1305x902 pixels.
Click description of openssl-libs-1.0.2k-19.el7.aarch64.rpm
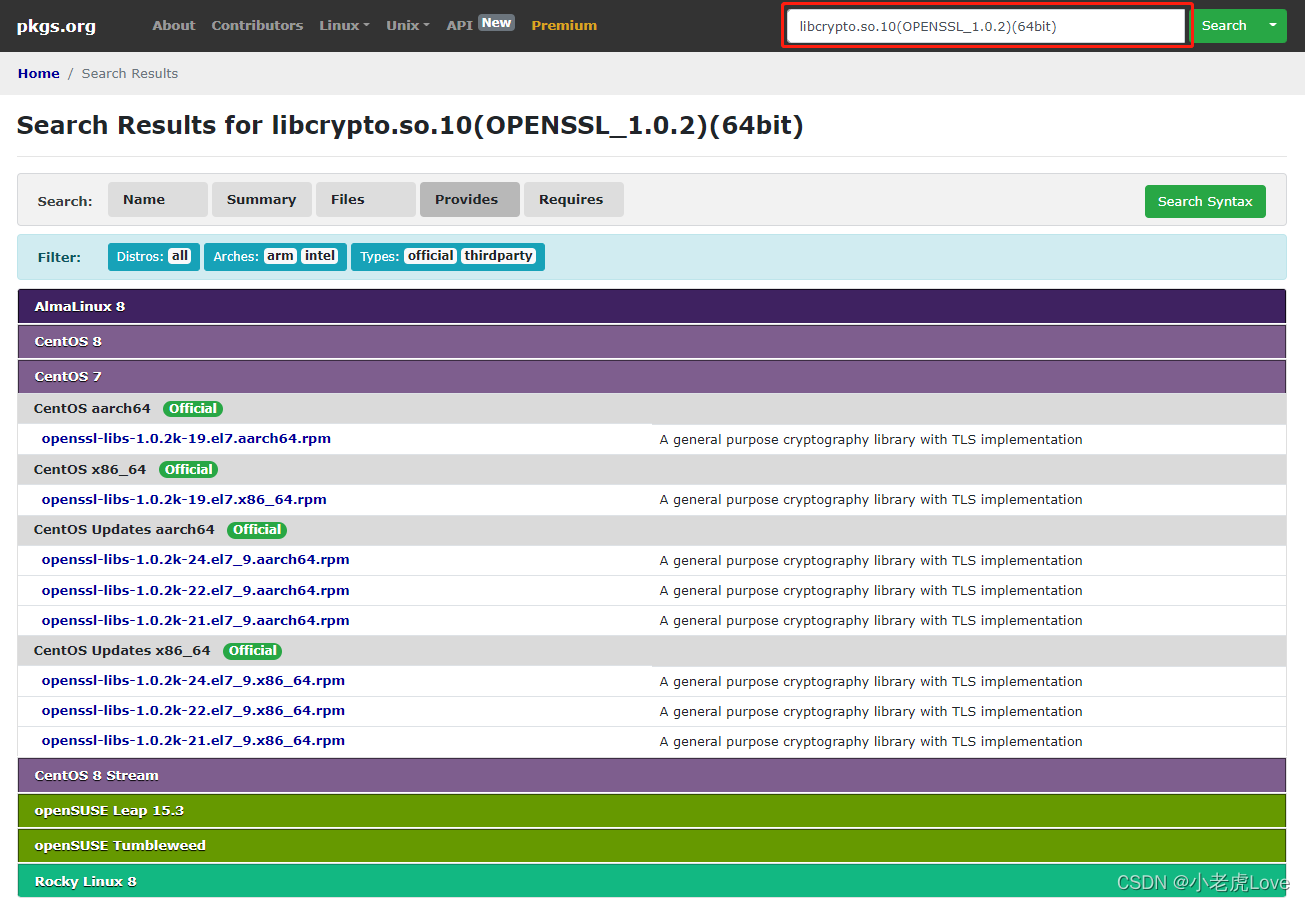pyautogui.click(x=871, y=439)
